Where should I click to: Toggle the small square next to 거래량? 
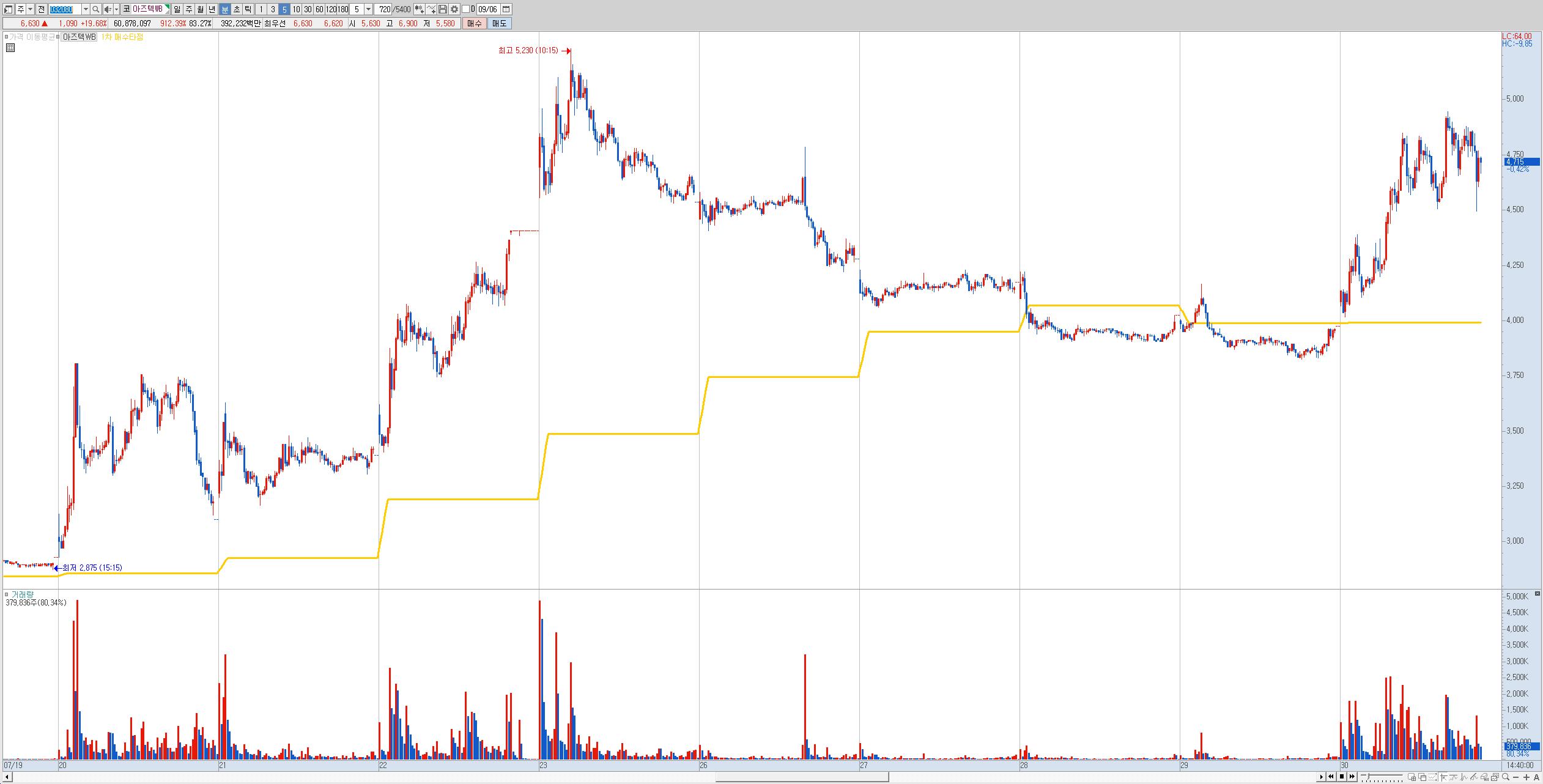[x=7, y=594]
